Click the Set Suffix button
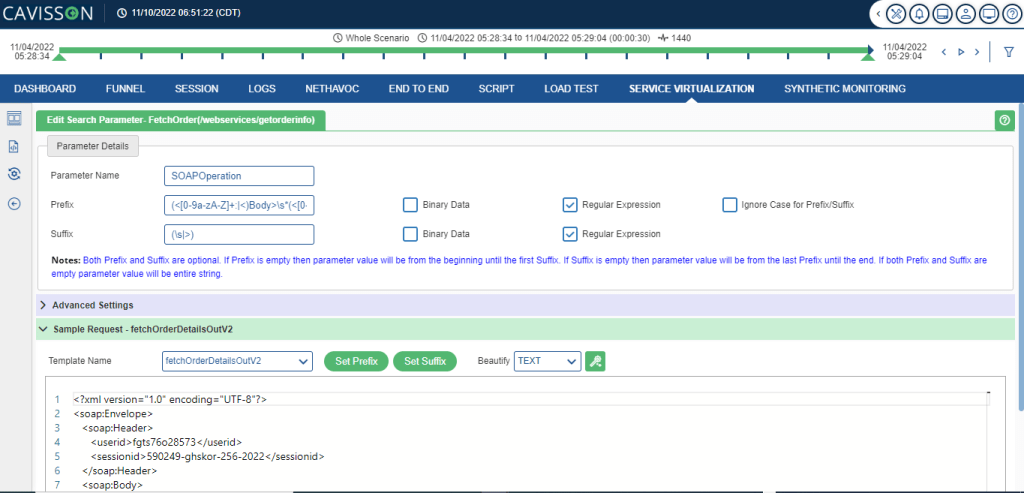 (x=424, y=361)
